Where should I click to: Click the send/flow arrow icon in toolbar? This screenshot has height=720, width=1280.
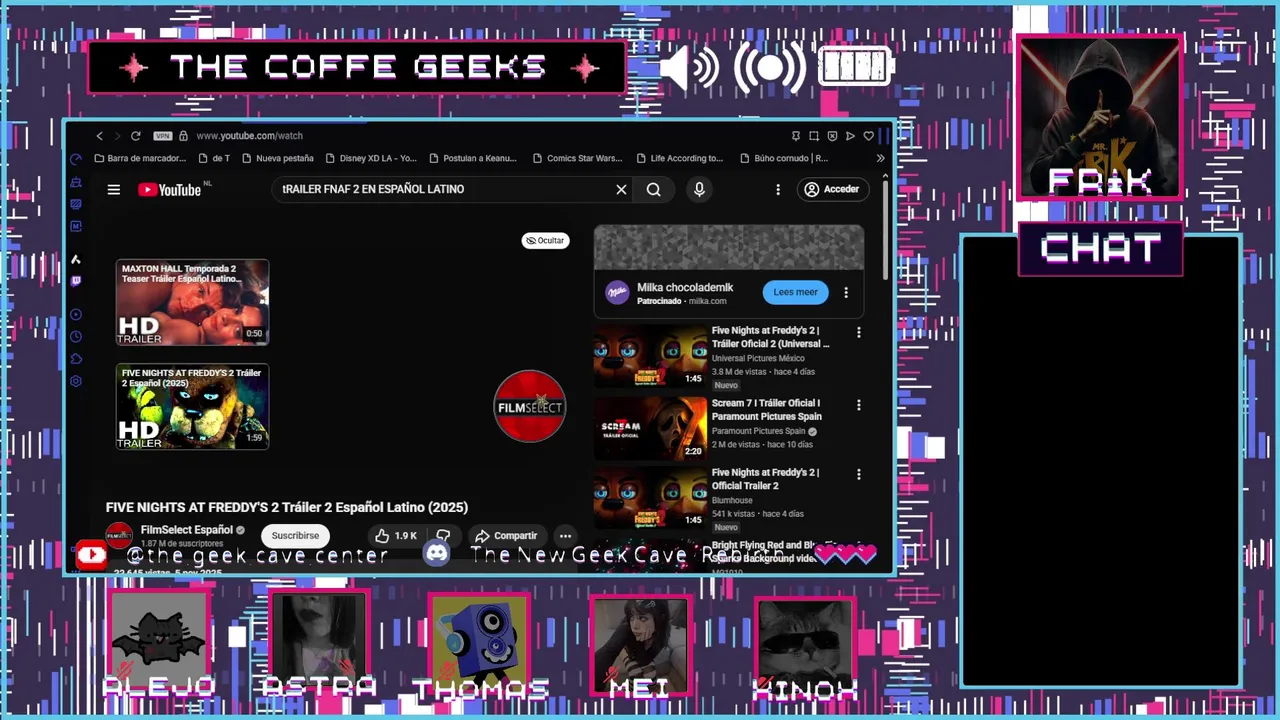[850, 136]
